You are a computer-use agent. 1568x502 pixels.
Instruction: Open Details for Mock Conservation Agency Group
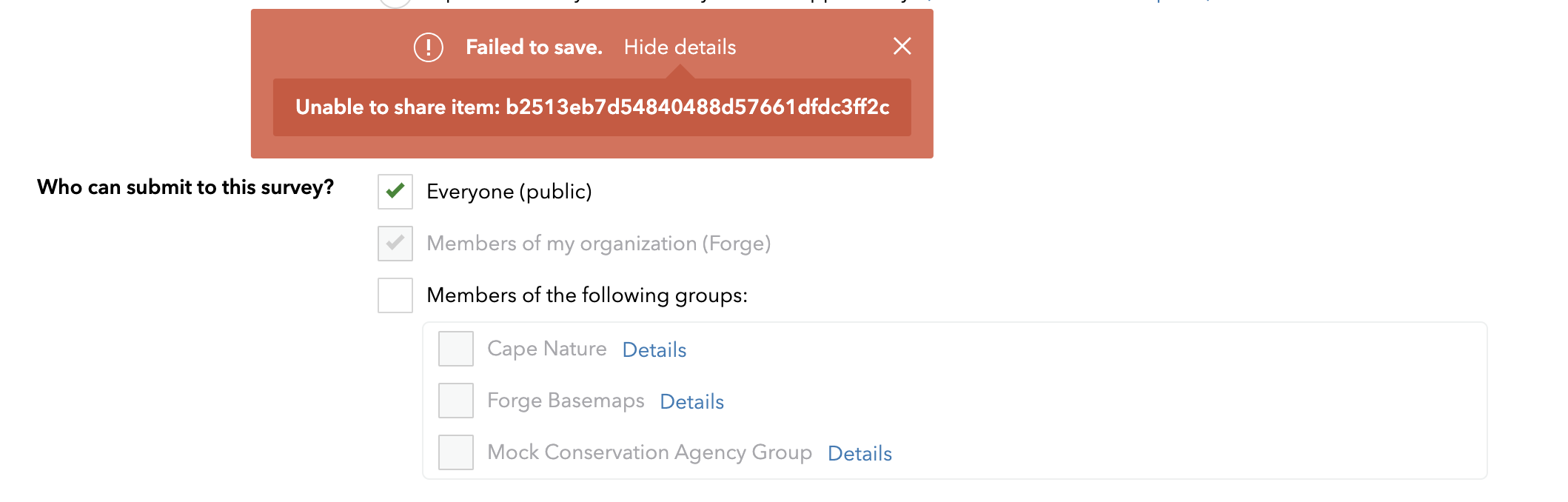(860, 453)
